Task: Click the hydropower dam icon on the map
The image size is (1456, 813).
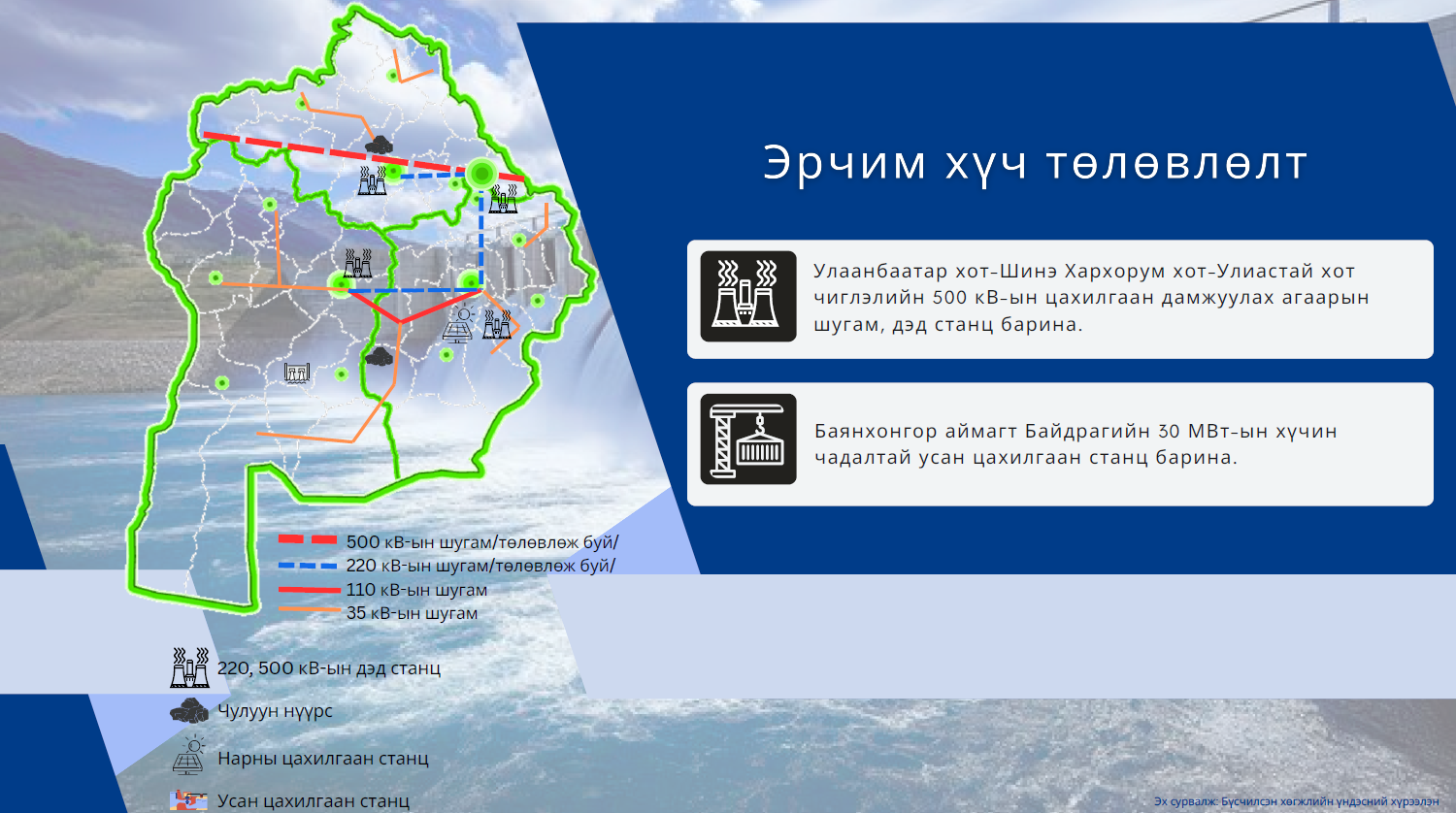Action: 297,373
